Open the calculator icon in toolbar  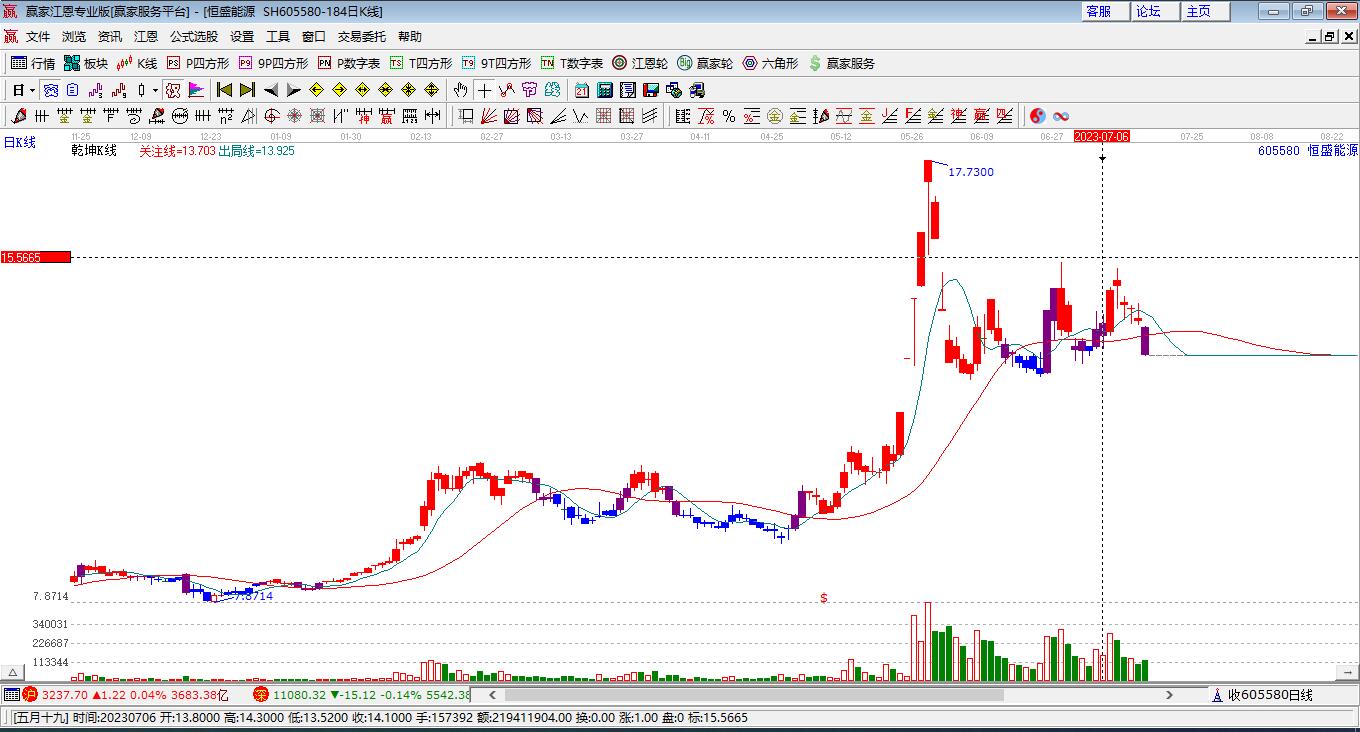pos(604,90)
